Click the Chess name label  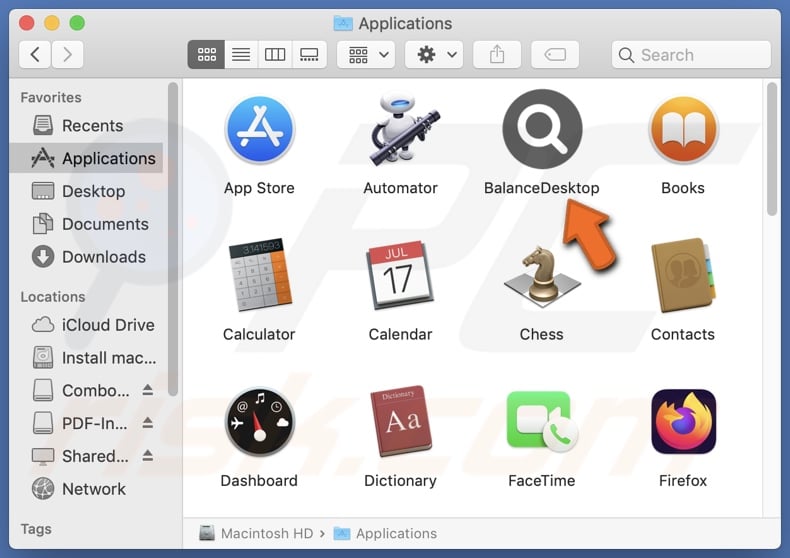pyautogui.click(x=542, y=334)
